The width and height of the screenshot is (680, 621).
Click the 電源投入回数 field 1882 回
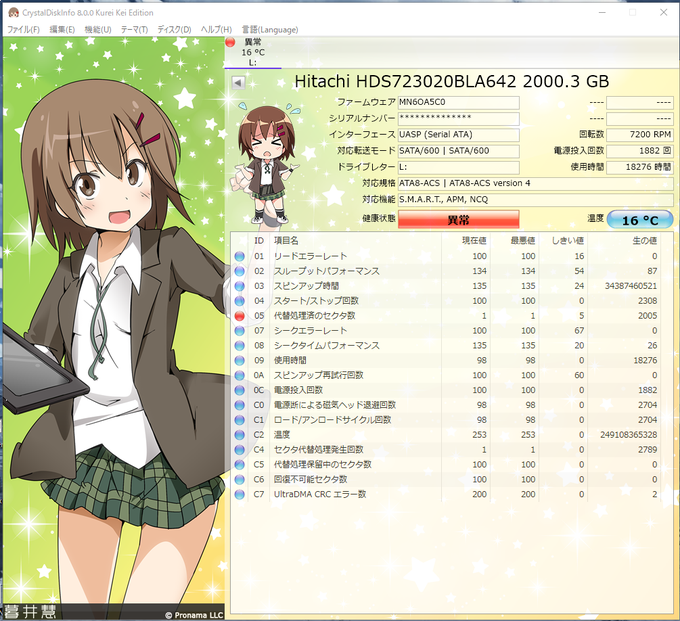640,151
